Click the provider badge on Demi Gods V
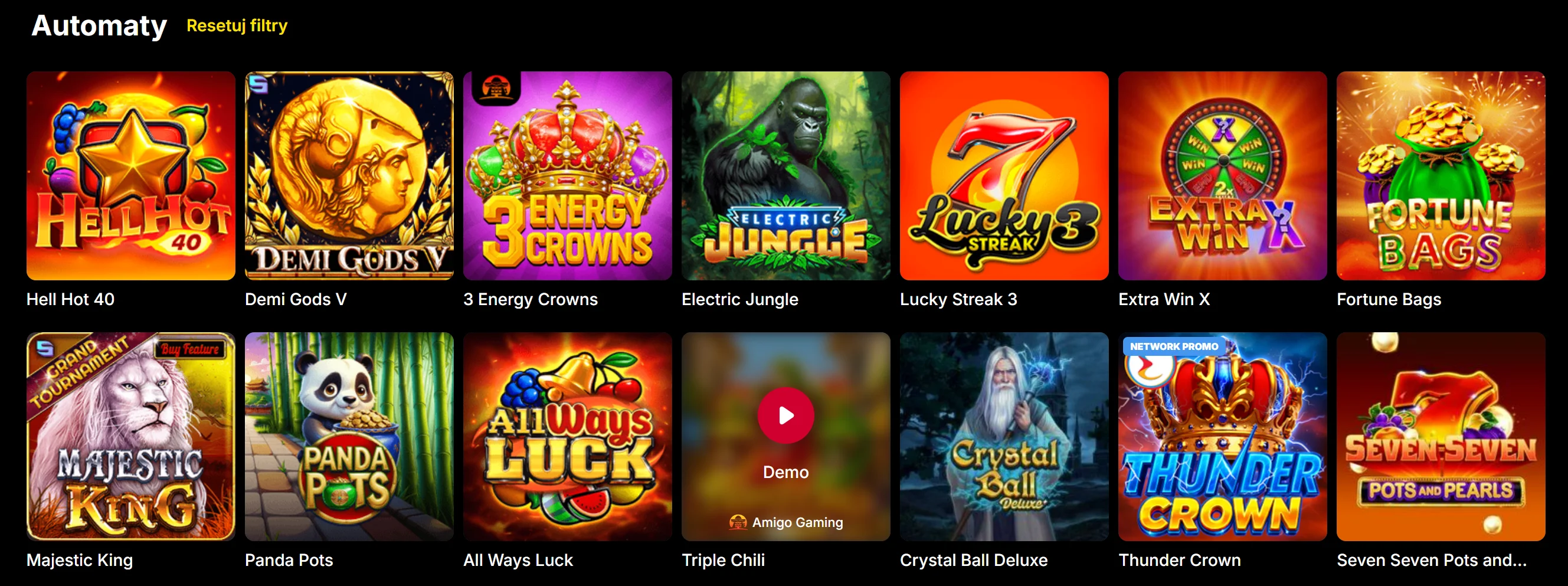1568x586 pixels. tap(258, 84)
